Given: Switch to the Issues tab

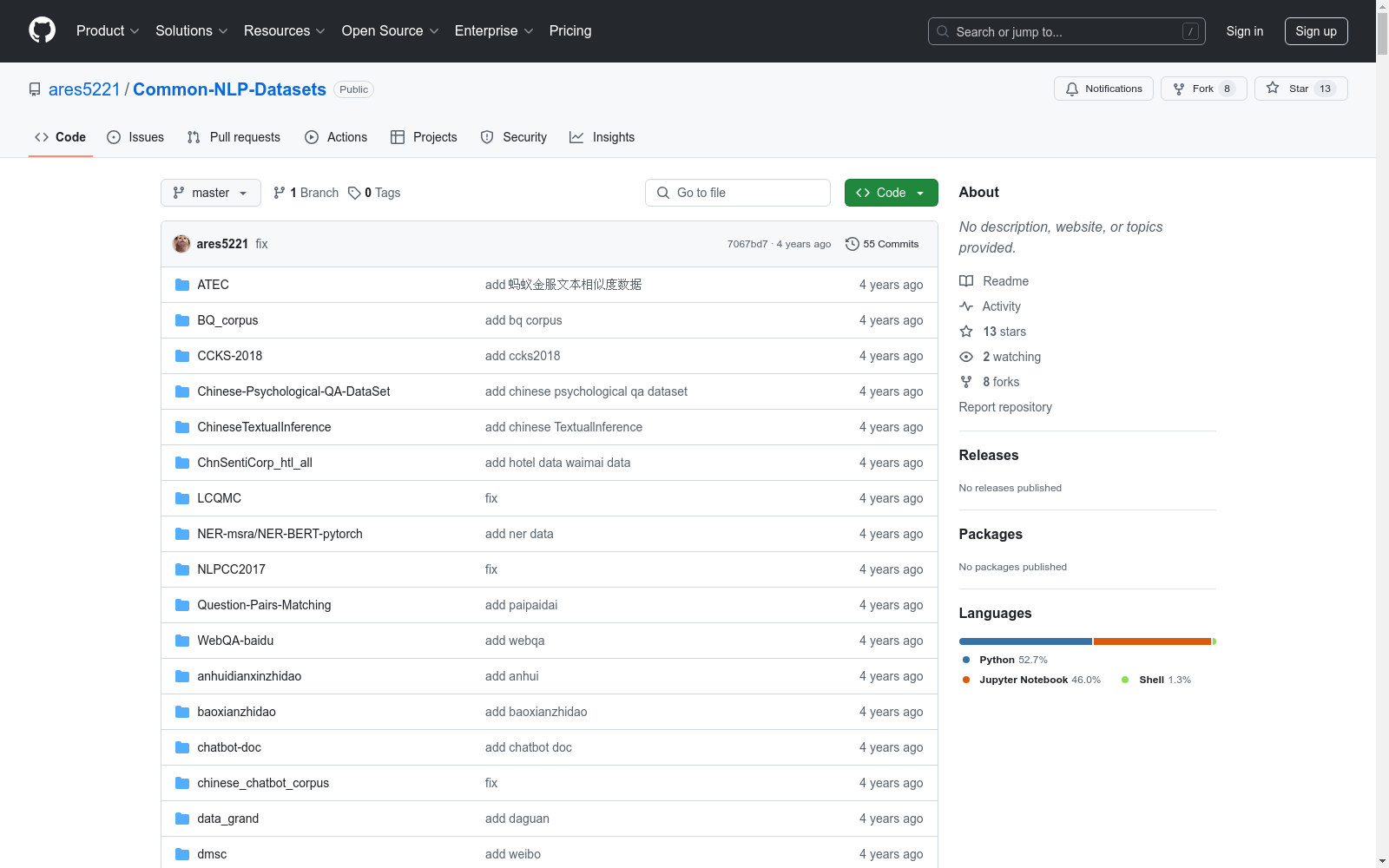Looking at the screenshot, I should pos(135,137).
